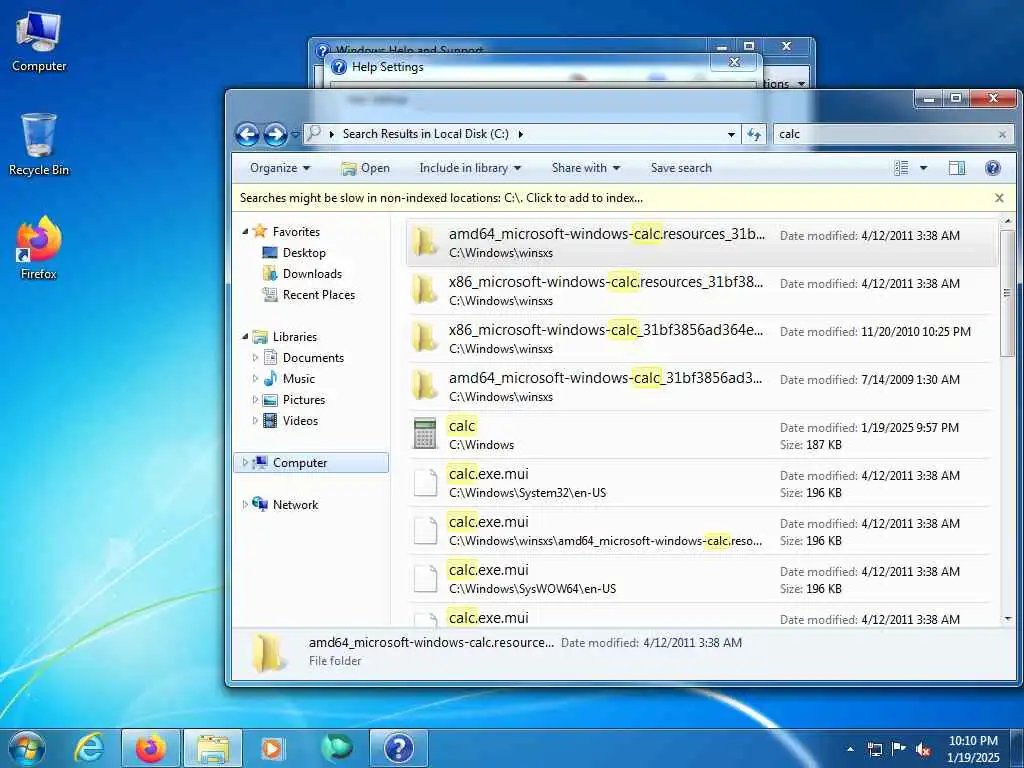Open recent pages dropdown beside Forward arrow
Screen dimensions: 1024x768
[x=295, y=135]
